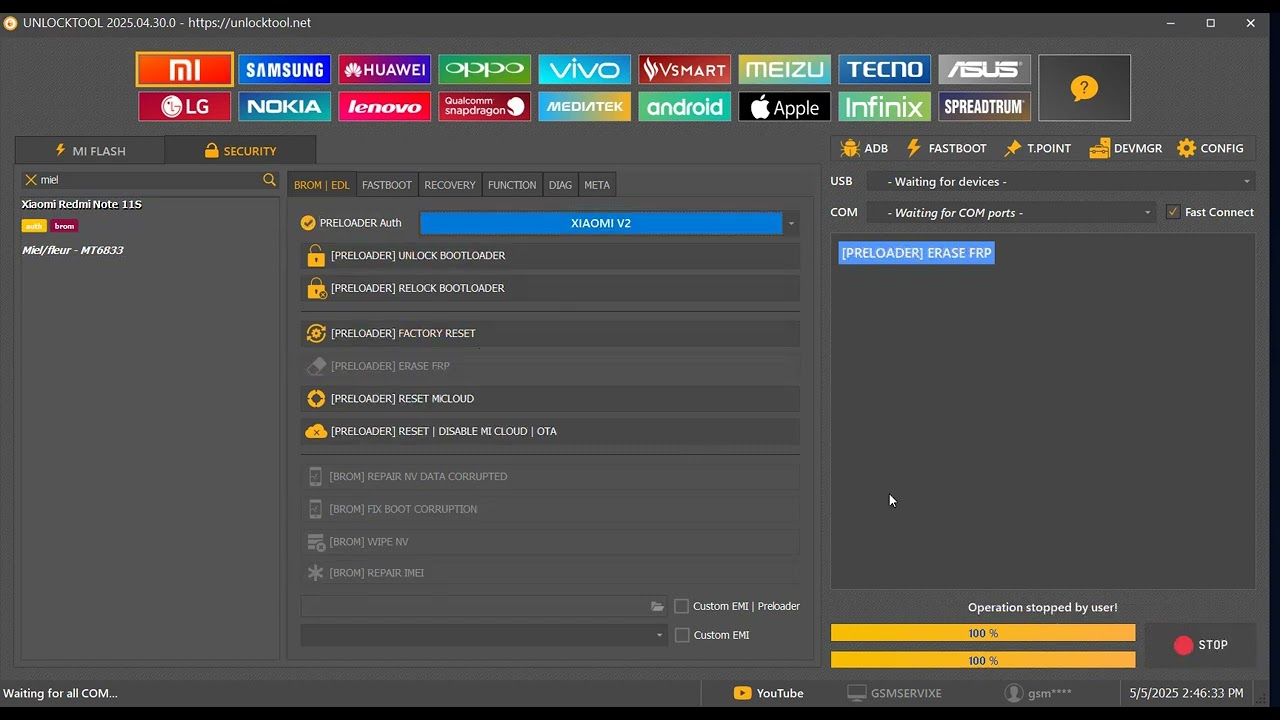Open the Vsmart brand section
The image size is (1280, 720).
[685, 69]
